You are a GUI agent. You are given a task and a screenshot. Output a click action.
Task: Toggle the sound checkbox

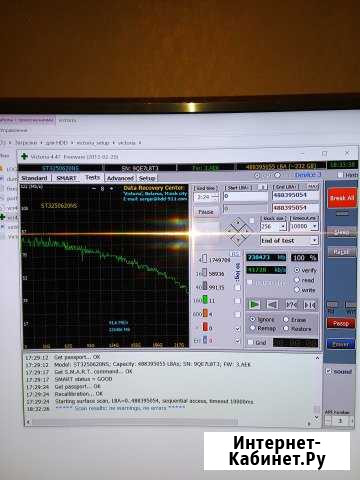(x=328, y=371)
